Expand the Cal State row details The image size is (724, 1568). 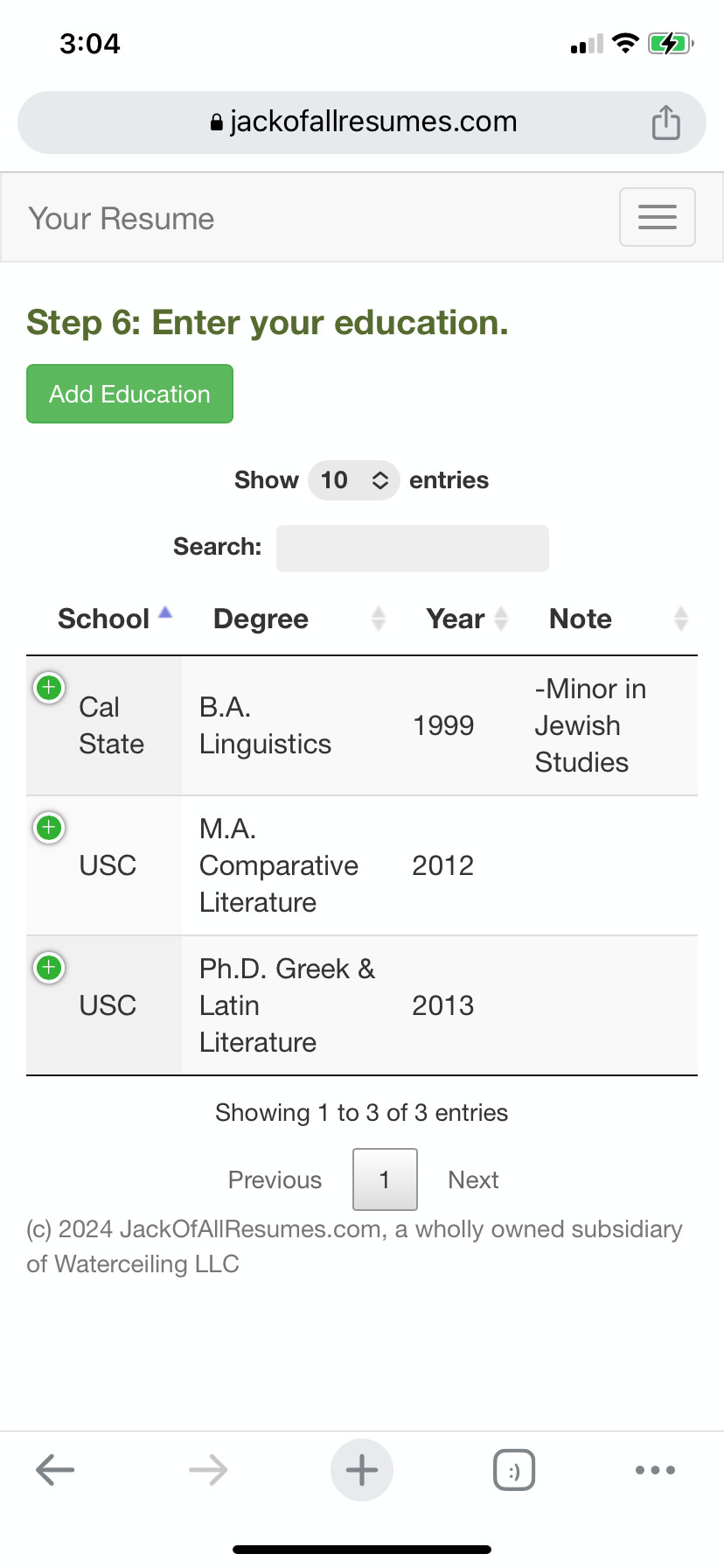pos(49,688)
